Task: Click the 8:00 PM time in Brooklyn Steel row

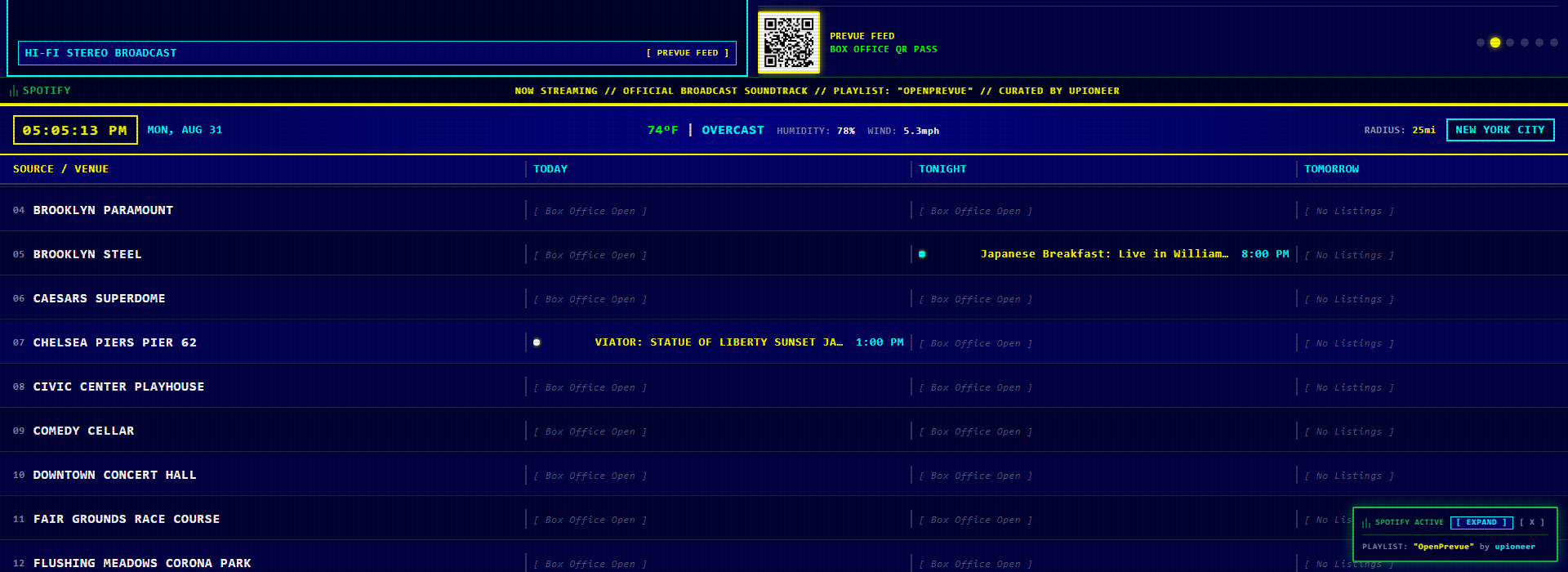Action: click(1265, 254)
